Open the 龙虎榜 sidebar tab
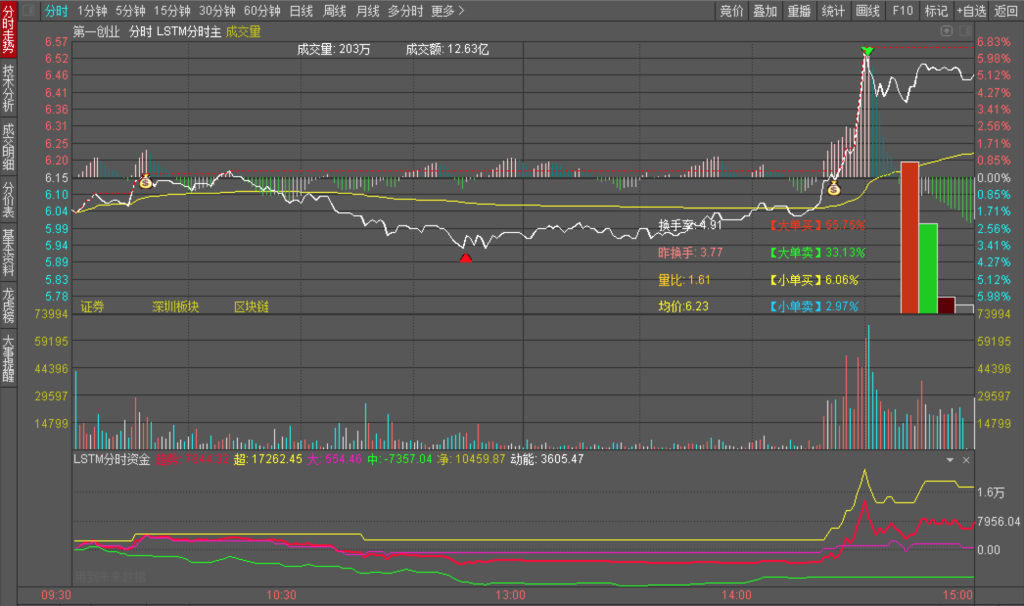 click(8, 304)
